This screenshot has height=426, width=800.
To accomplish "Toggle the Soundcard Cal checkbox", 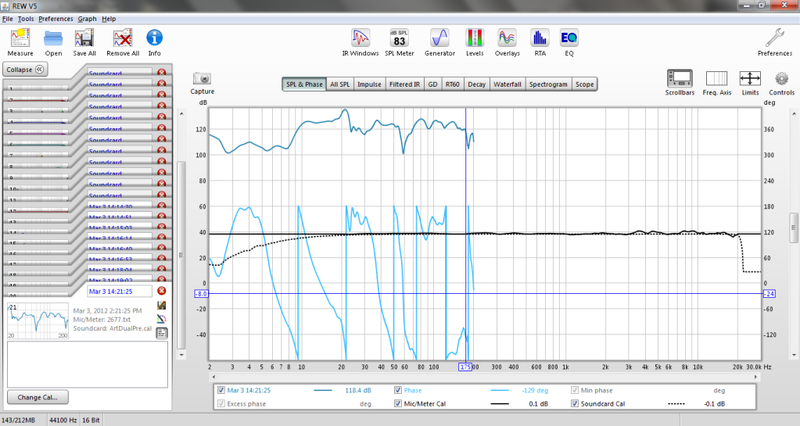I will click(x=575, y=404).
